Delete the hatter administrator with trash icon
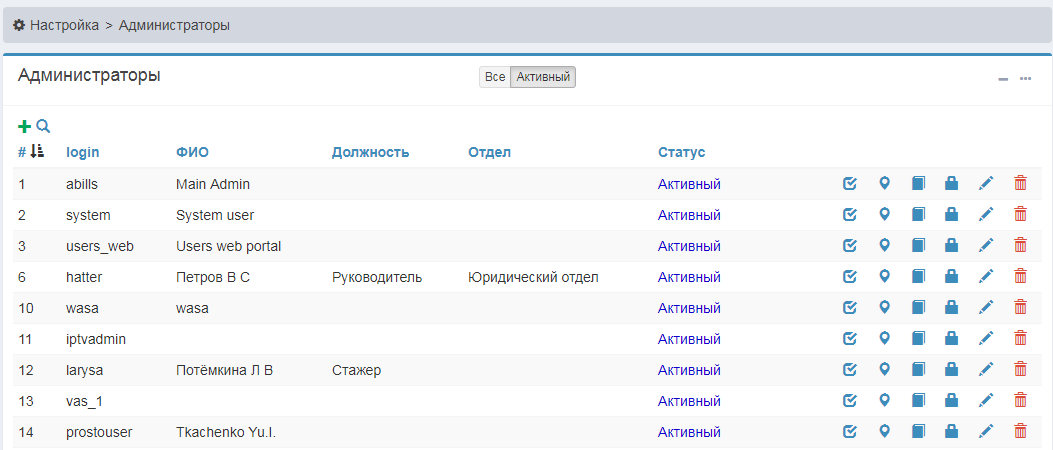Image resolution: width=1053 pixels, height=450 pixels. point(1020,277)
